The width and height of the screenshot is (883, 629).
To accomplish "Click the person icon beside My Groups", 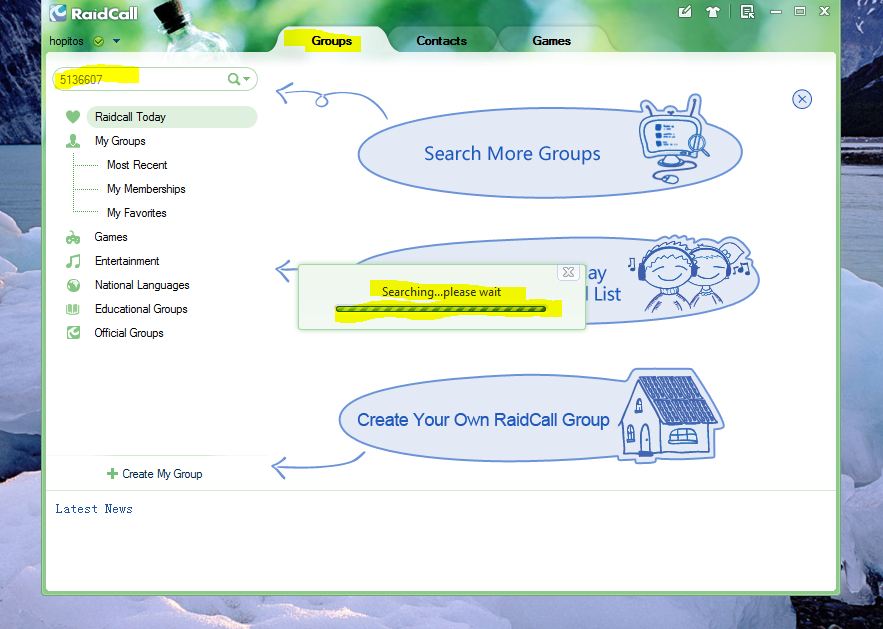I will pos(73,141).
